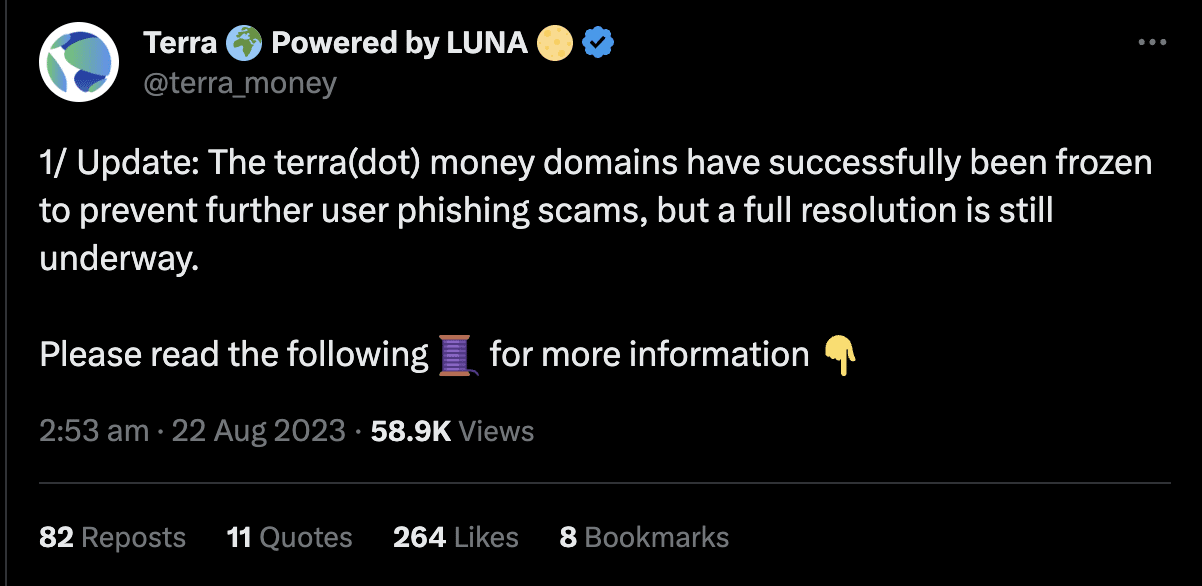The image size is (1202, 586).
Task: Click the pointing-down hand emoji
Action: point(839,355)
